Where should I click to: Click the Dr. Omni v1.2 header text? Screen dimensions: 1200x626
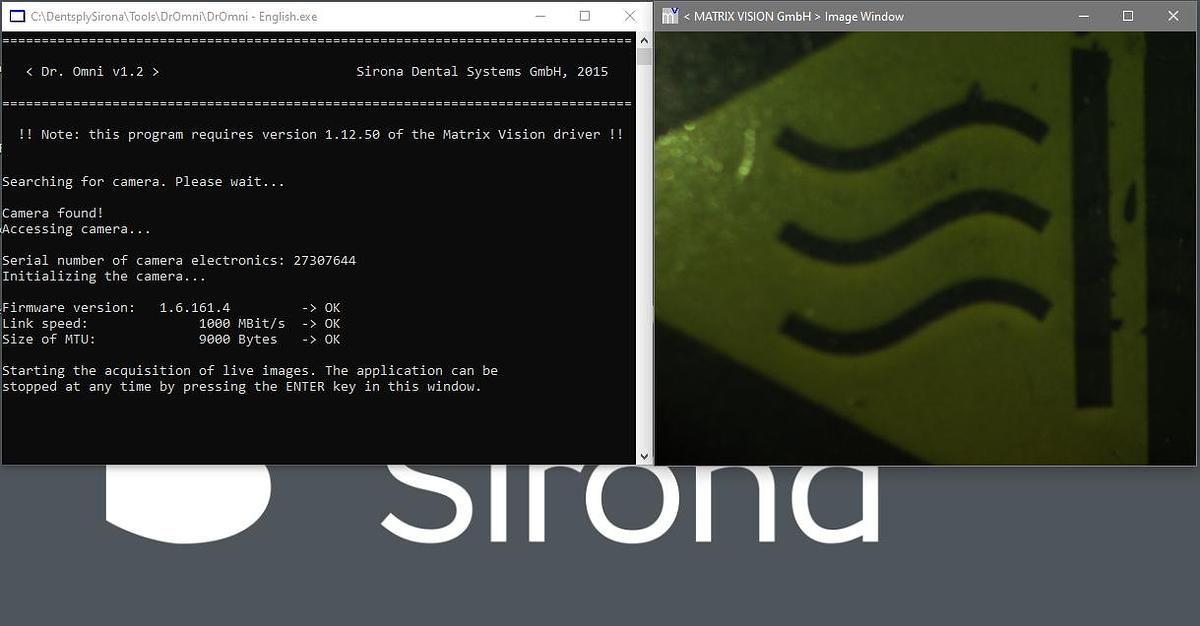(x=92, y=72)
